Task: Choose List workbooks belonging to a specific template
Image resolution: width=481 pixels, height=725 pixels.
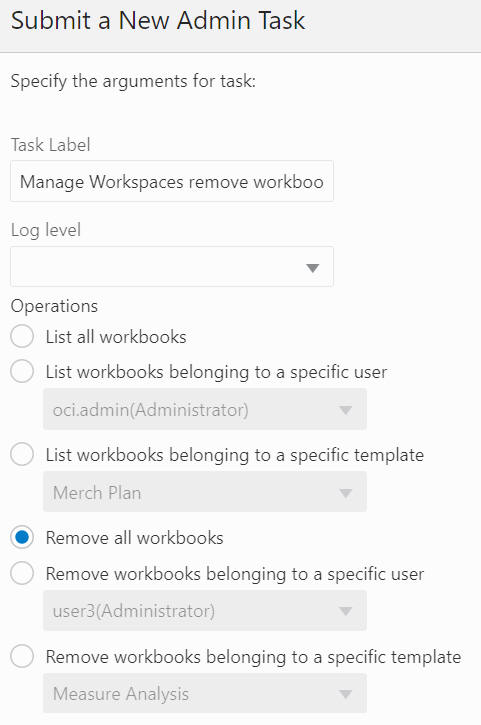Action: point(22,454)
